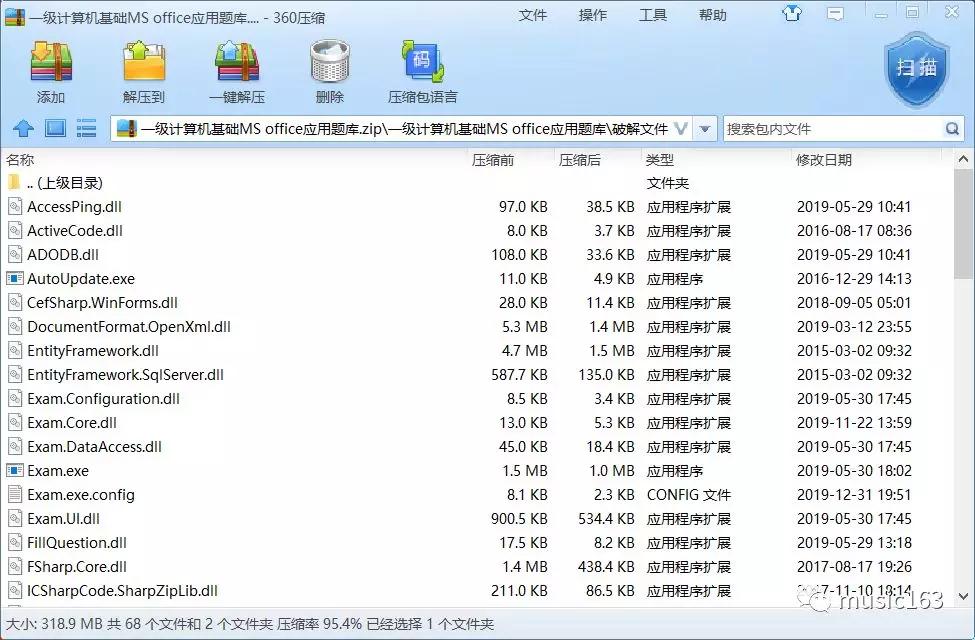
Task: Switch to detailed list view mode
Action: tap(86, 128)
